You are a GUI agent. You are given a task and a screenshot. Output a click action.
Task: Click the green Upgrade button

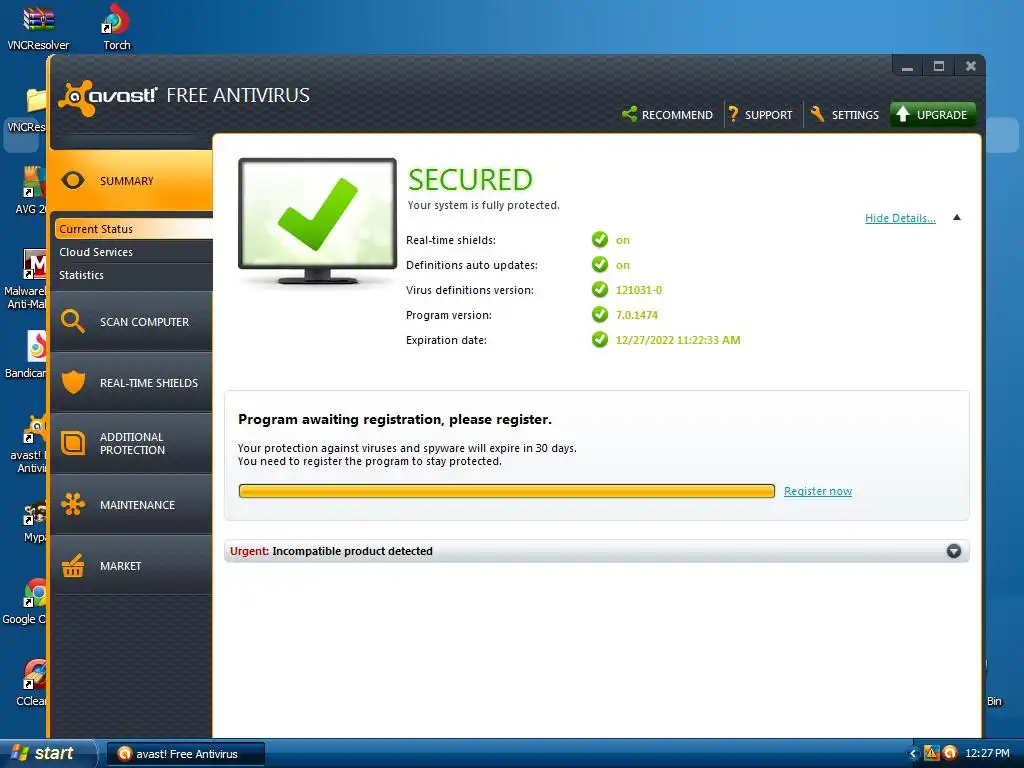[933, 115]
